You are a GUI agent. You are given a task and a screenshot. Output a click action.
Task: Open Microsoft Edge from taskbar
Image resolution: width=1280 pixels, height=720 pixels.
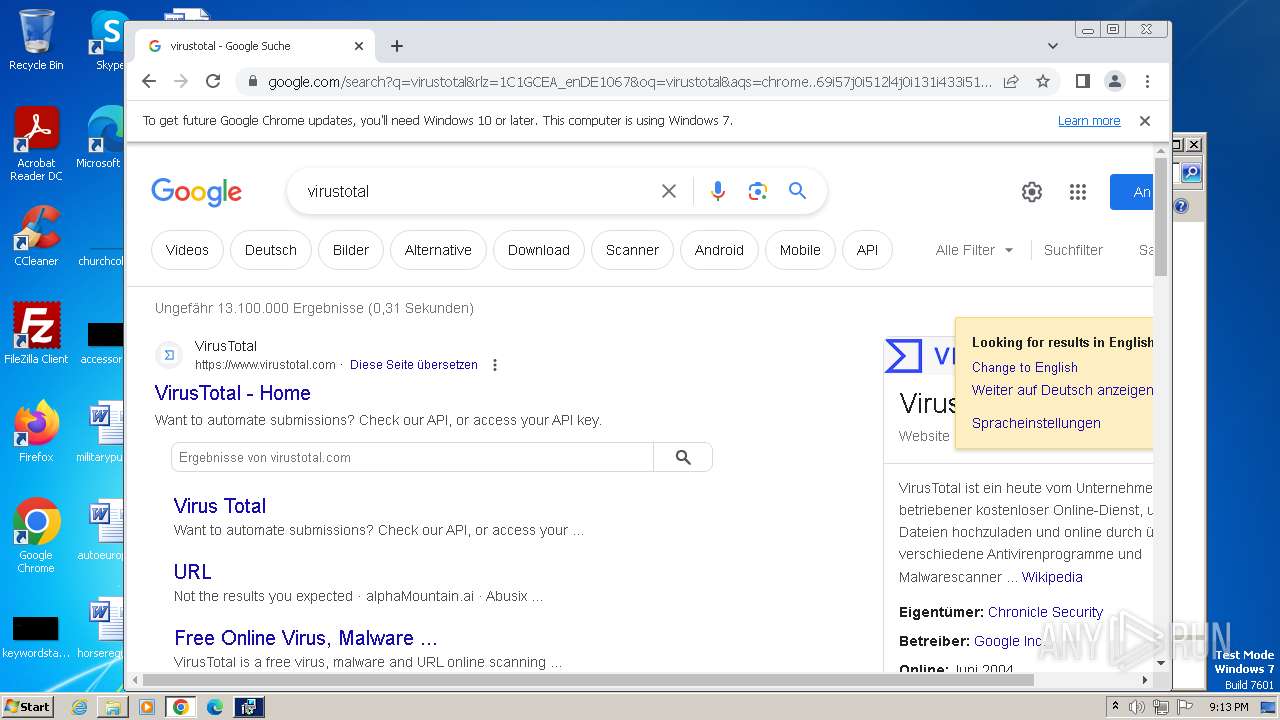click(x=215, y=707)
